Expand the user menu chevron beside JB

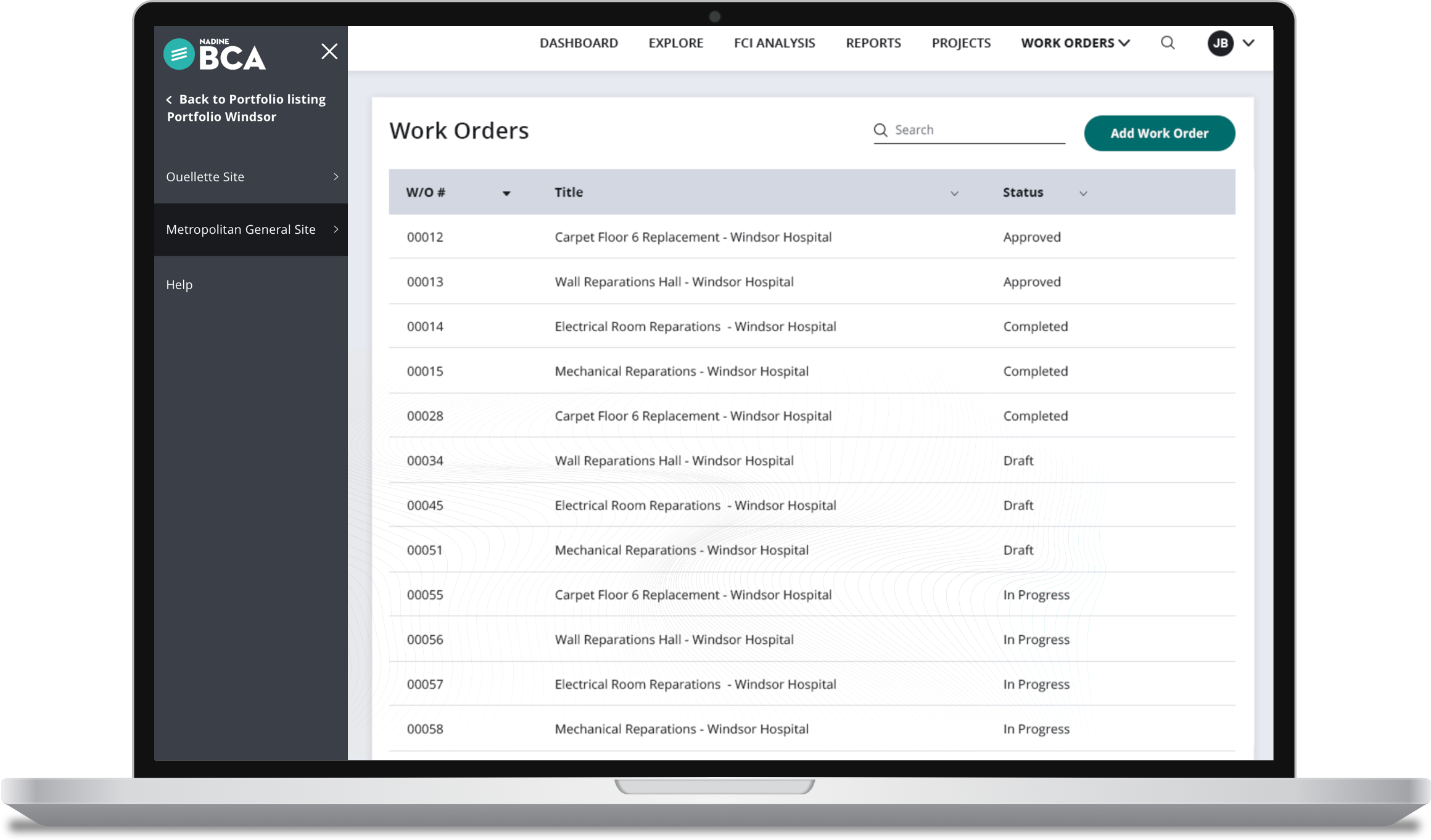[x=1248, y=43]
